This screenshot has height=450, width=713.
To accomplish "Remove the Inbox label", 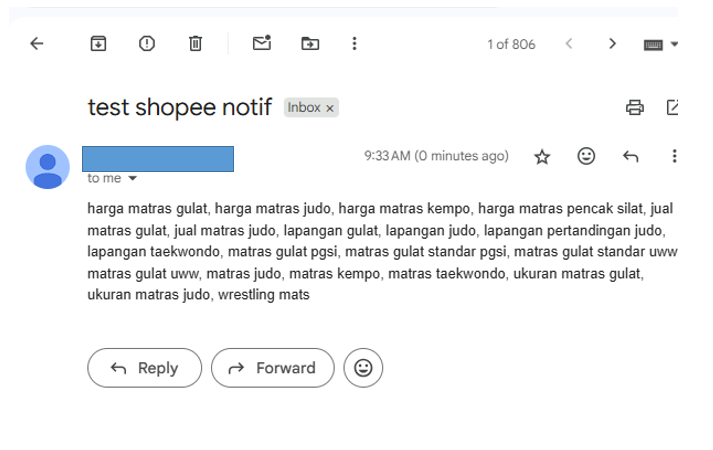I will pos(330,108).
